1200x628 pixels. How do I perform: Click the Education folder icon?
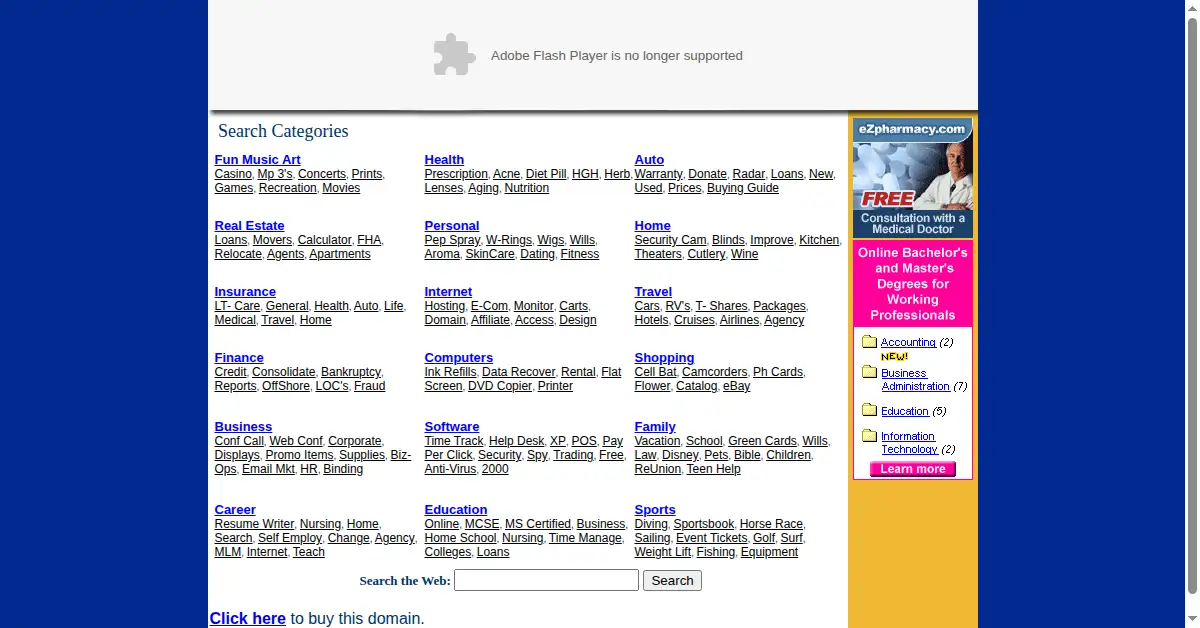pos(869,410)
